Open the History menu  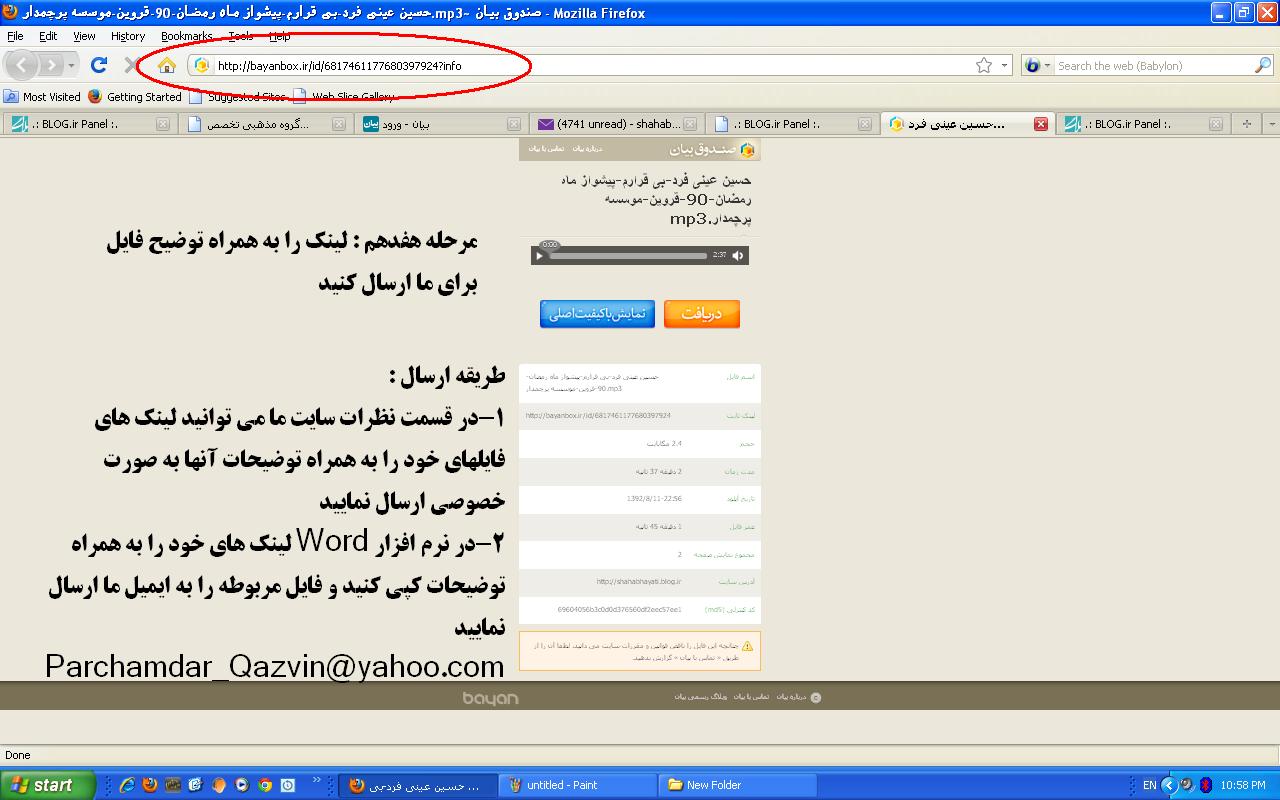128,36
